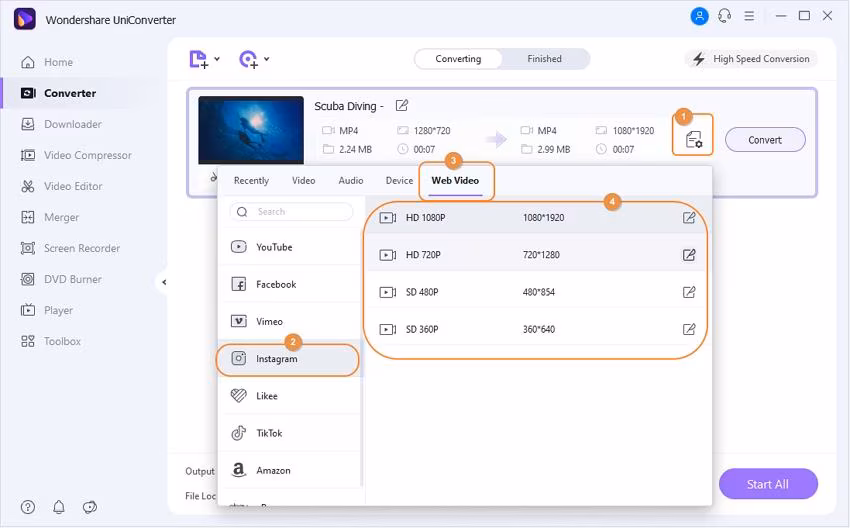Open the Toolbox module

[50, 341]
